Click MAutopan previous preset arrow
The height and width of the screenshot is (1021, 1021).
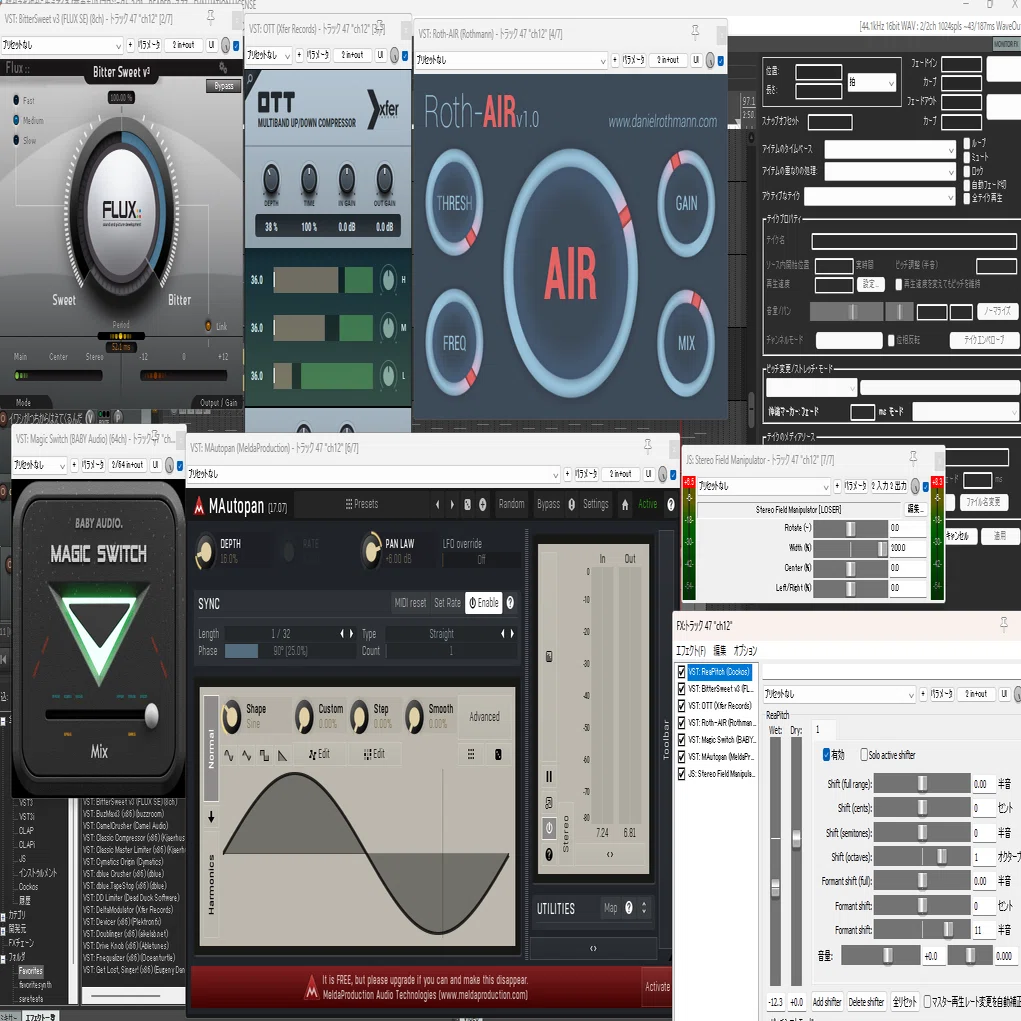point(437,504)
